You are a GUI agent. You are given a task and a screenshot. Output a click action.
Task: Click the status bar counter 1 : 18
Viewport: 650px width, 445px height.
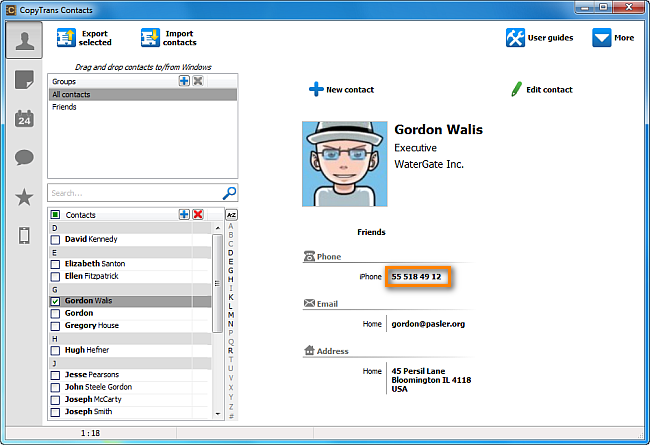click(x=90, y=433)
